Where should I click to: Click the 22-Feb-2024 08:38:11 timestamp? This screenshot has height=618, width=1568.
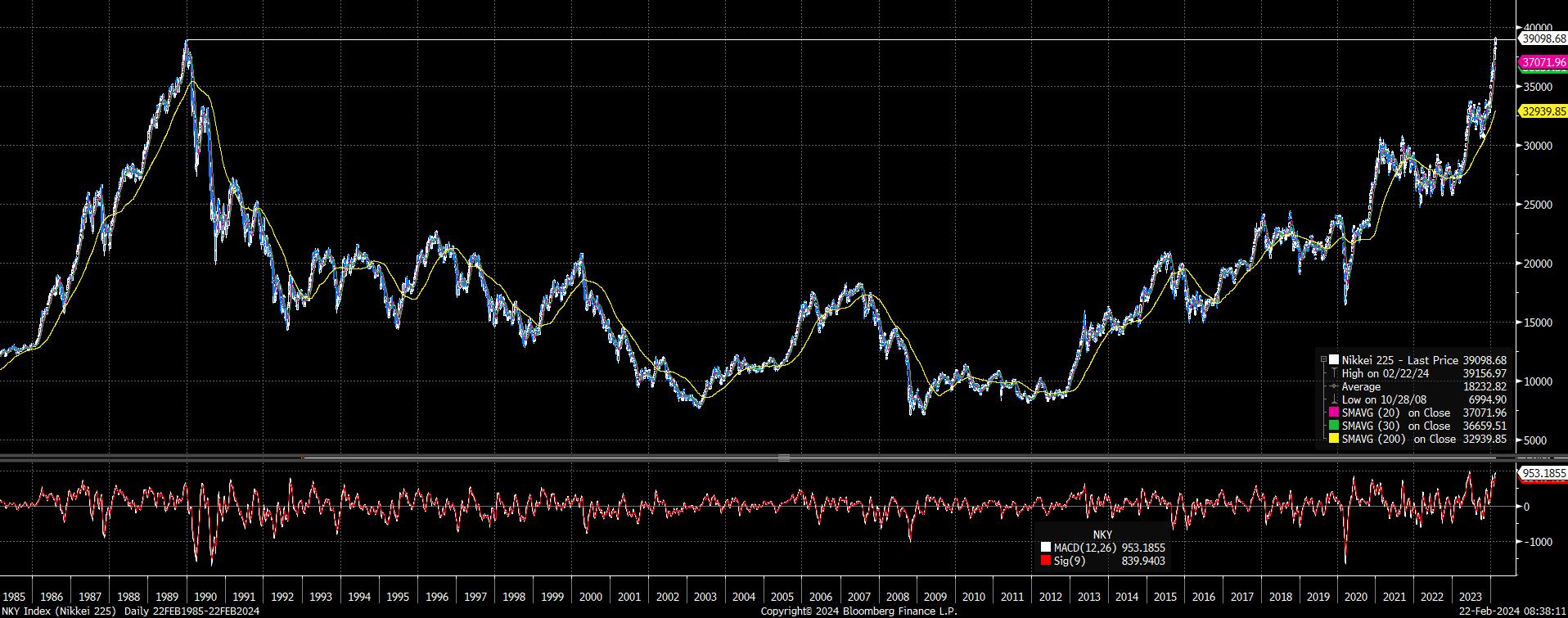click(x=1514, y=611)
